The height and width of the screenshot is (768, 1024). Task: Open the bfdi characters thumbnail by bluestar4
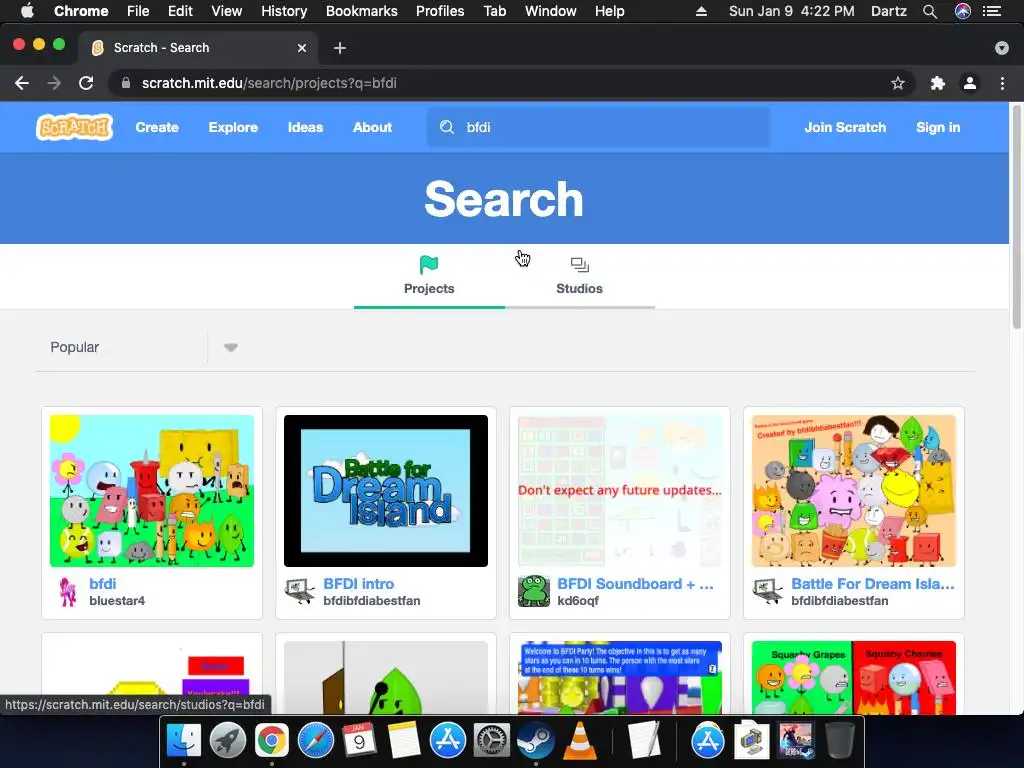pos(152,491)
